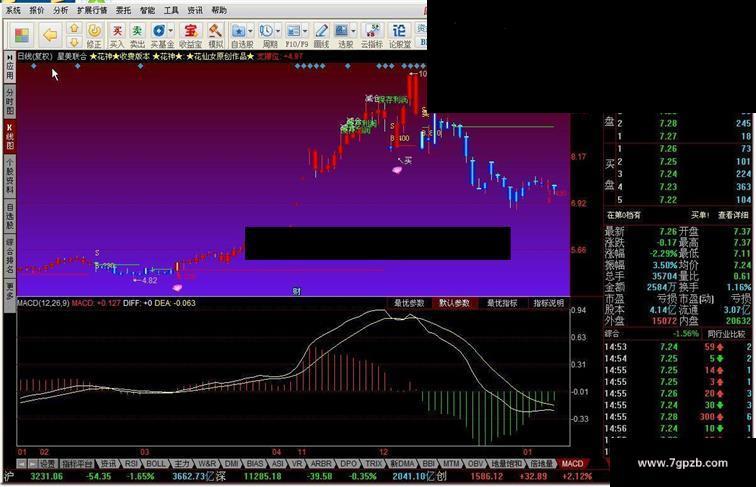Select the 画线 pencil drawing tool
The image size is (756, 487).
click(322, 31)
